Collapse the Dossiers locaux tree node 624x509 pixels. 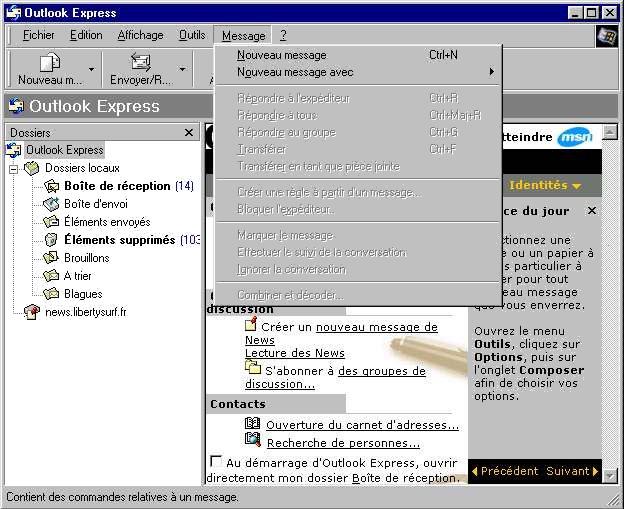pos(14,170)
